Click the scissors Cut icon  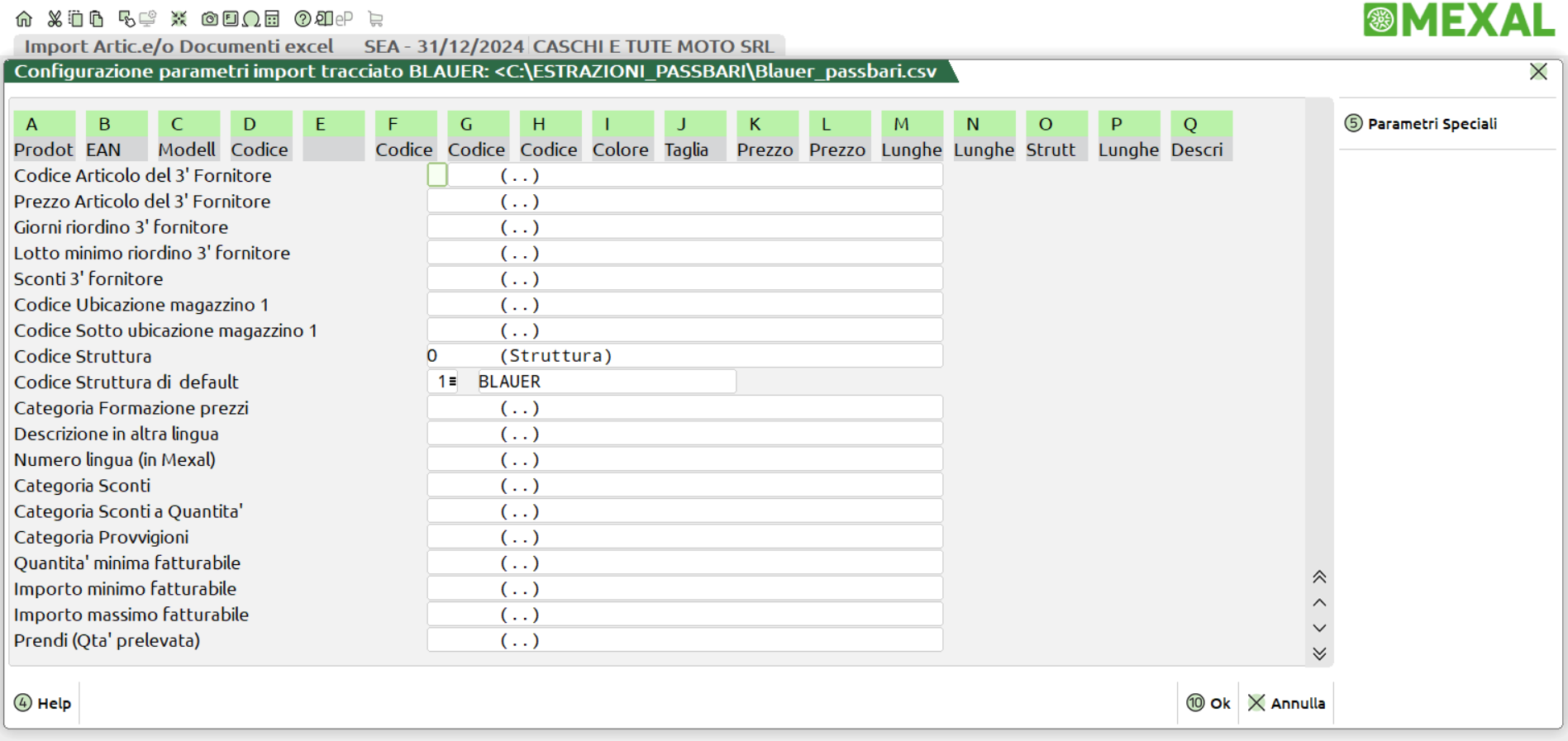coord(55,18)
